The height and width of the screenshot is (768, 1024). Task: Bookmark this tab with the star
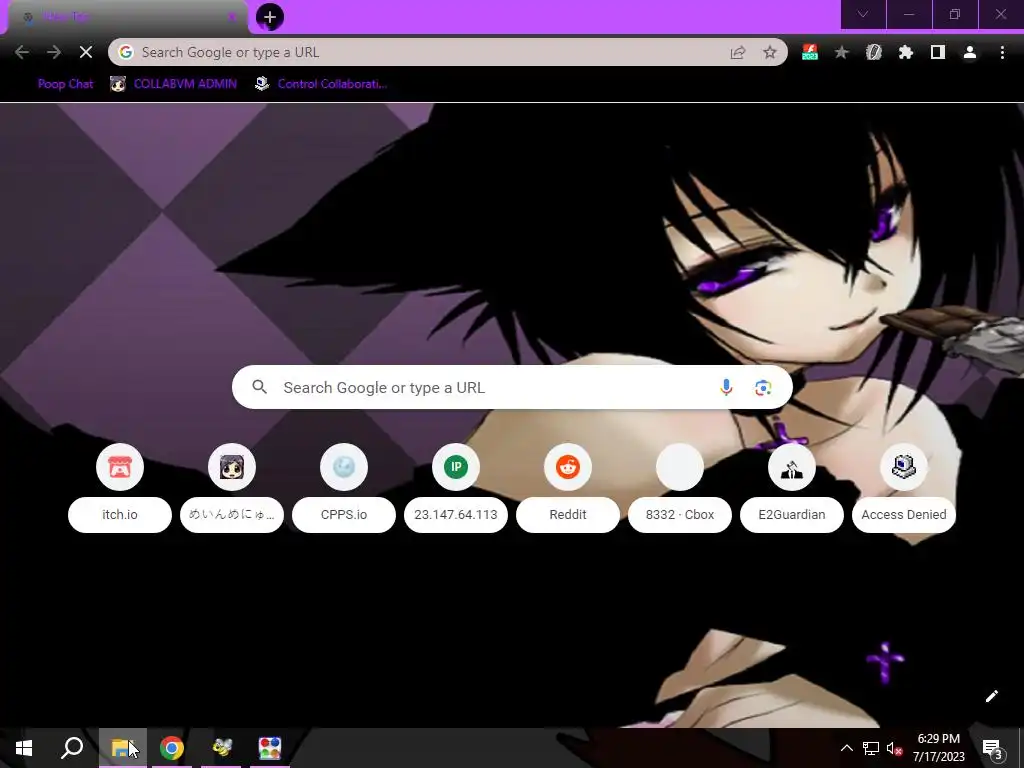tap(770, 52)
